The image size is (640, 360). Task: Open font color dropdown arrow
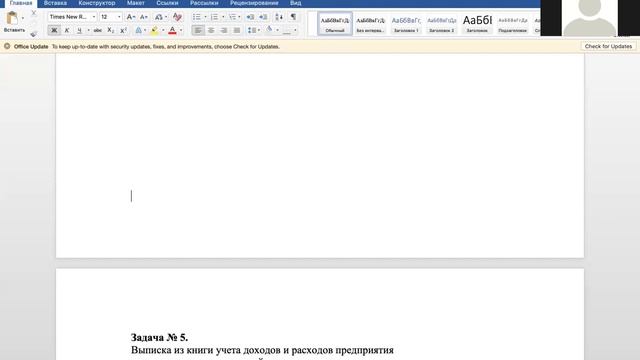pos(181,30)
